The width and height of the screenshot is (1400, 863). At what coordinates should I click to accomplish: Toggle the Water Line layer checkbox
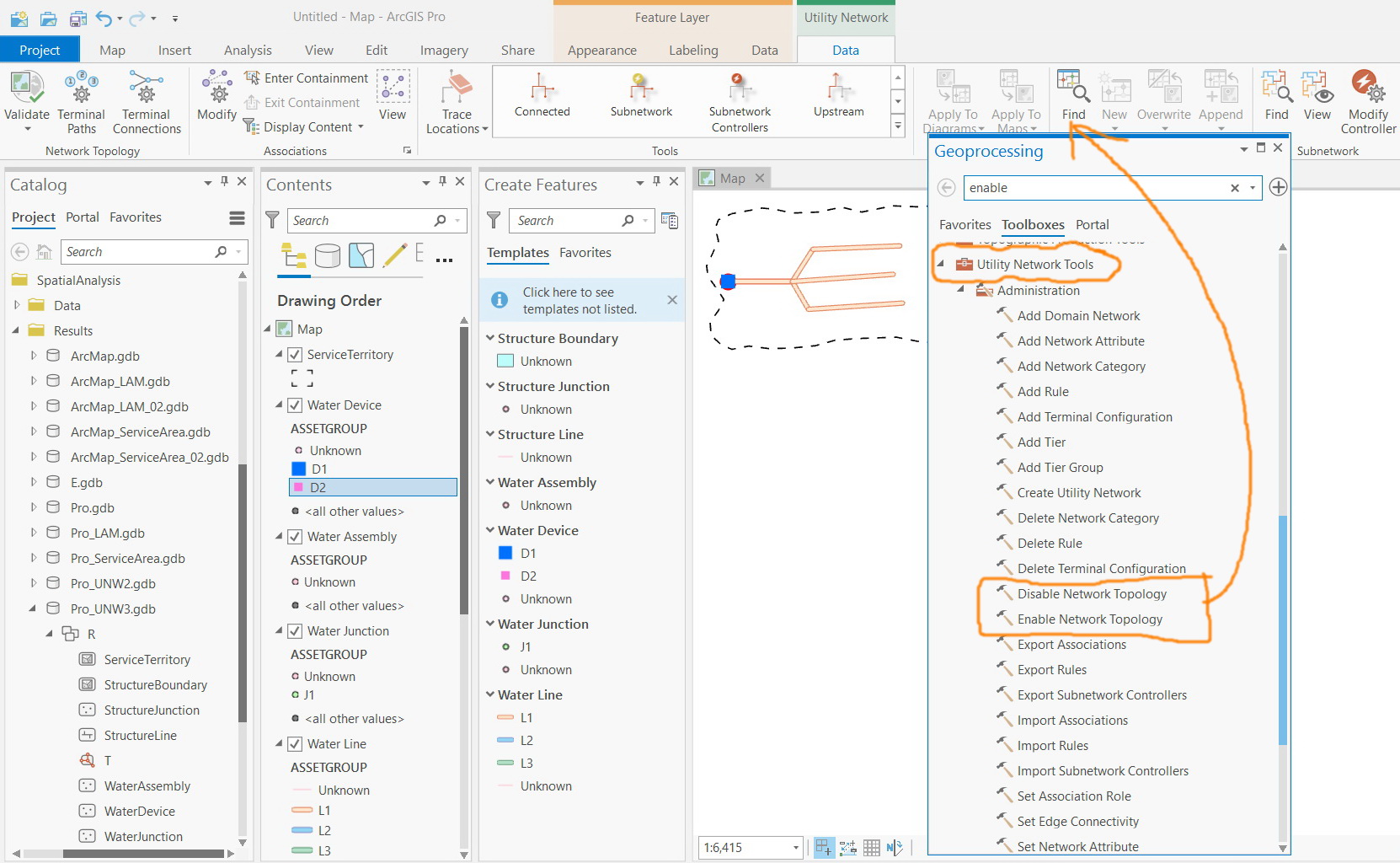(295, 744)
